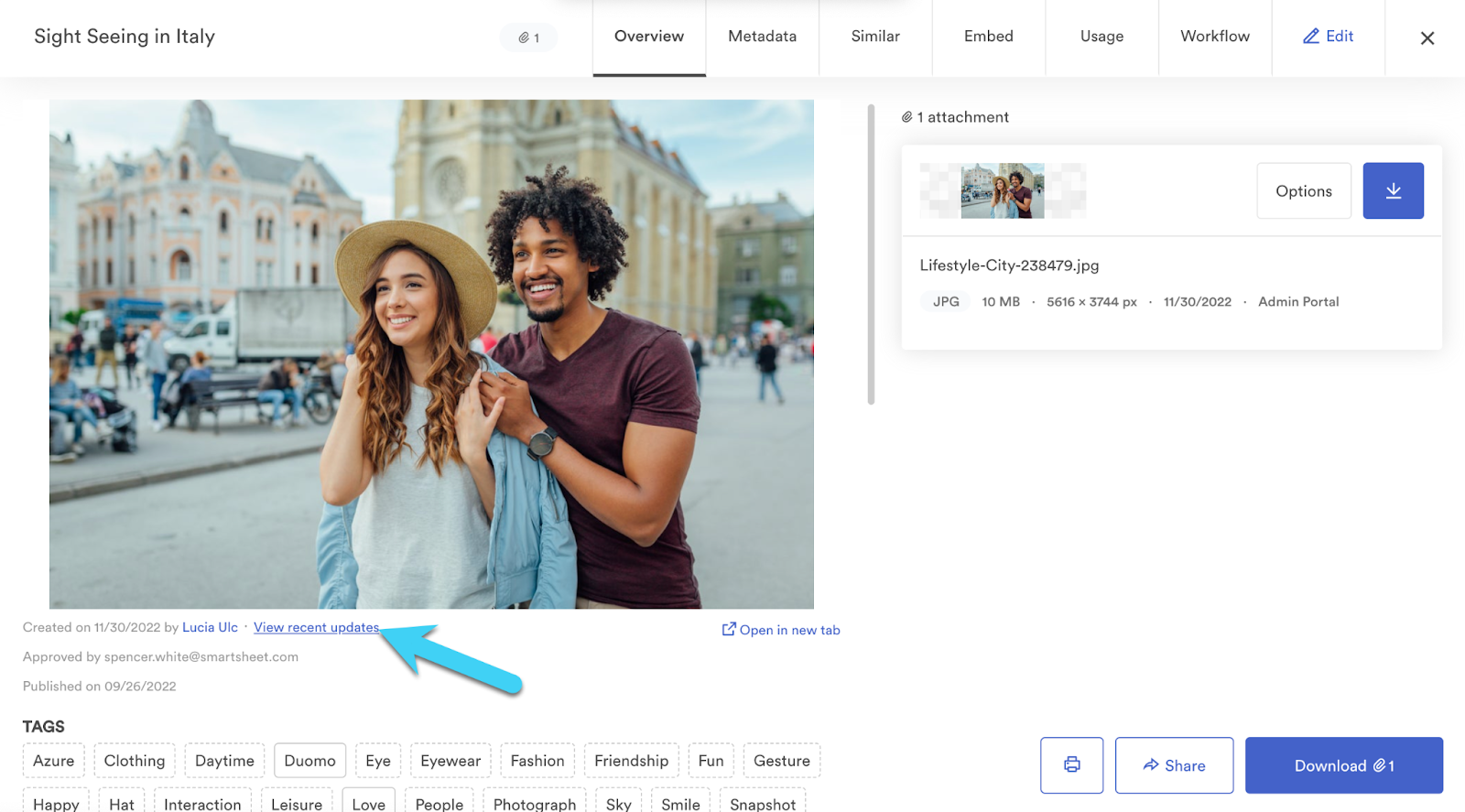Select the Smile tag
1465x812 pixels.
pyautogui.click(x=680, y=801)
